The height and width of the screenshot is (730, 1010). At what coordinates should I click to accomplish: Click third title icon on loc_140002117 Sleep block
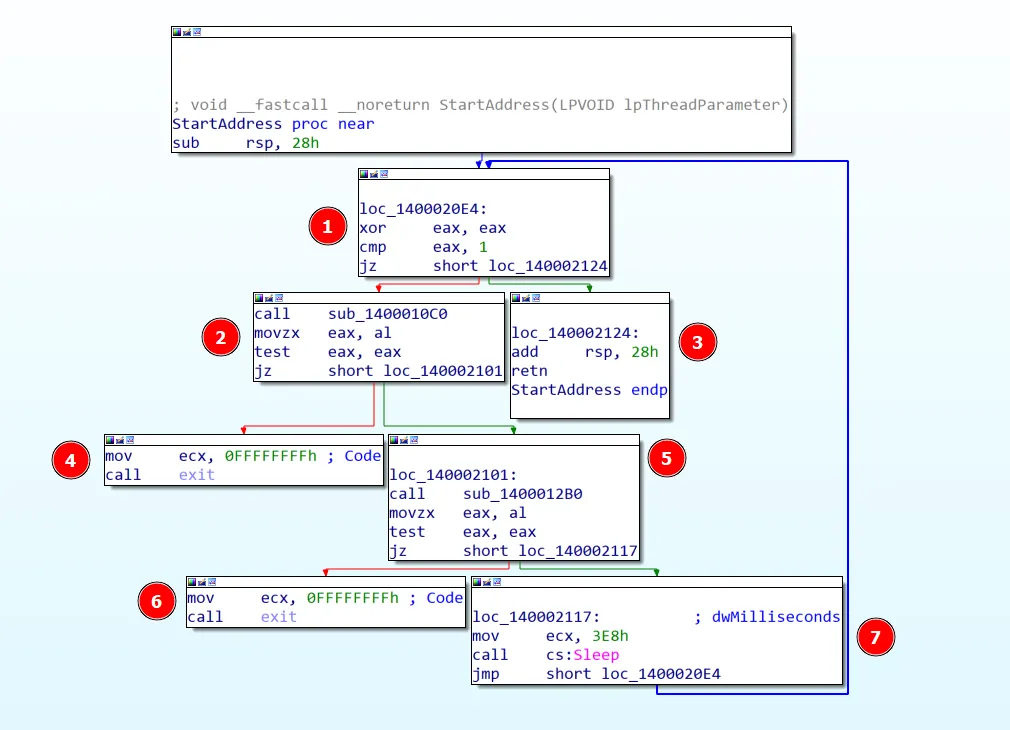[497, 582]
